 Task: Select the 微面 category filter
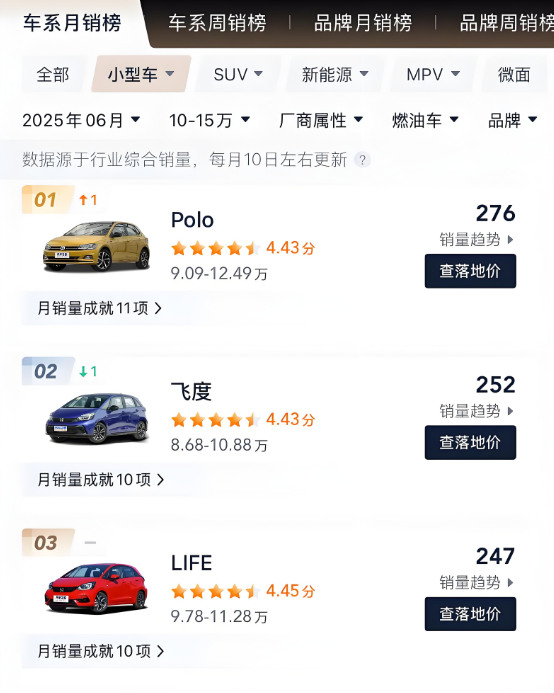(514, 74)
